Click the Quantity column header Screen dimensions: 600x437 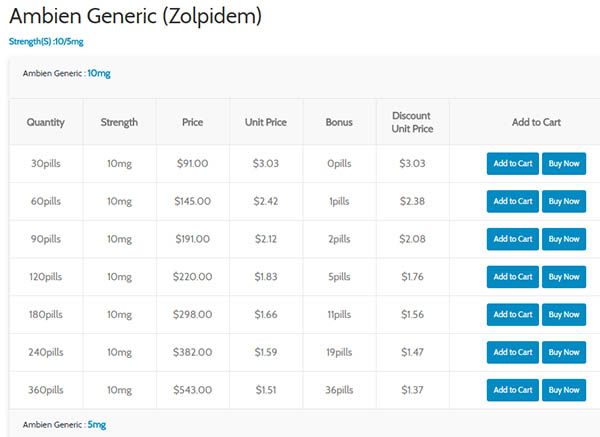pos(46,122)
